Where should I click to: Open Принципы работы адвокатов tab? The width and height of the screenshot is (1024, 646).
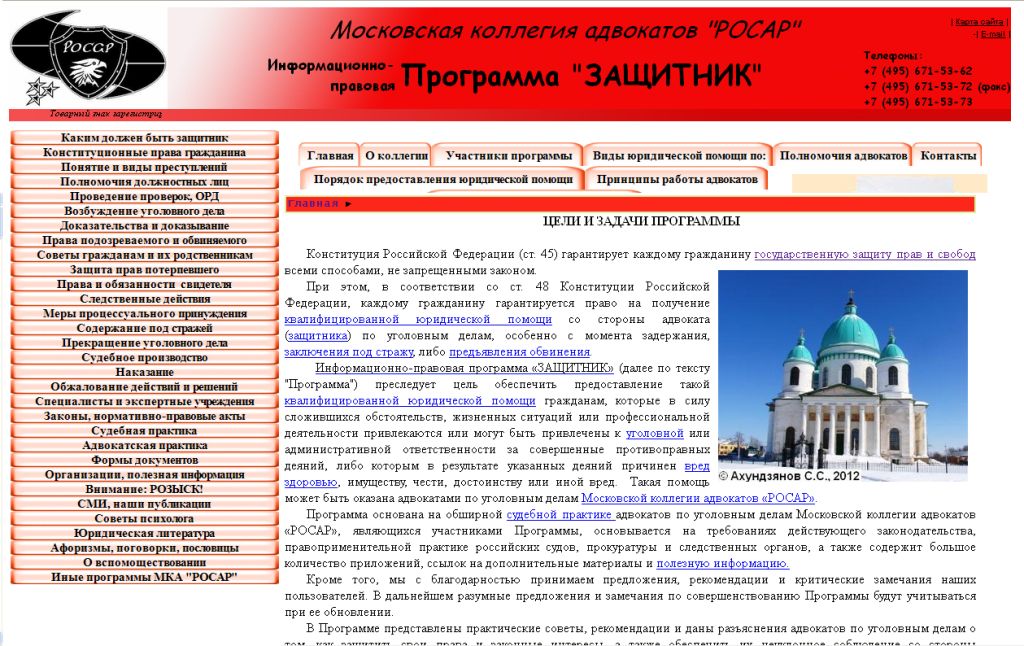(677, 179)
